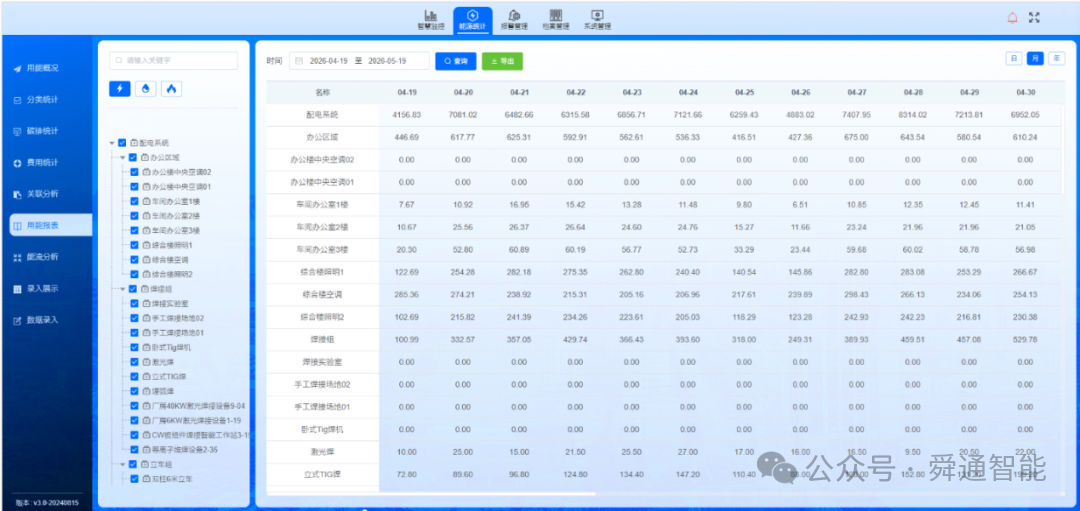
Task: Switch to the 智慧监控 top tab
Action: click(430, 20)
